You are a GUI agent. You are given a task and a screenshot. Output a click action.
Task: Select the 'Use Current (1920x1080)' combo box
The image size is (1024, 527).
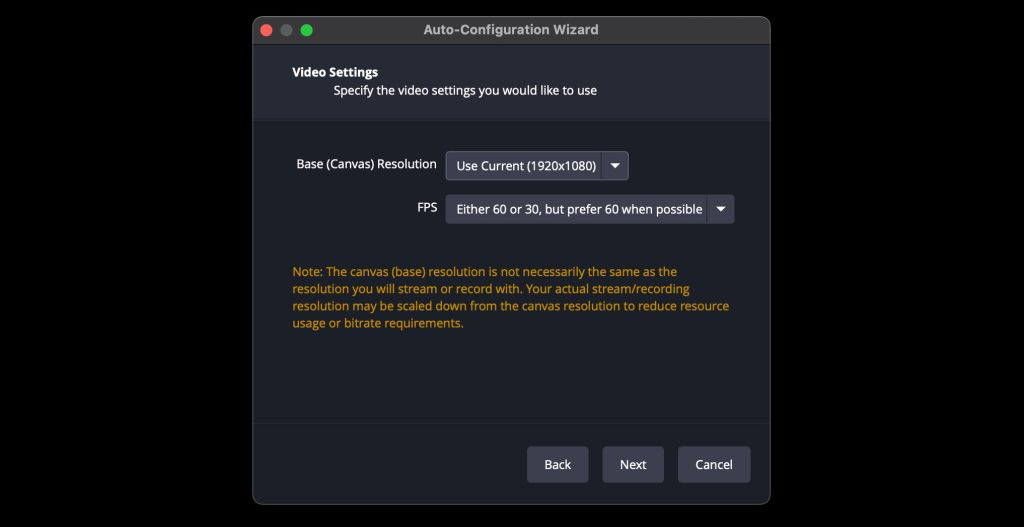(537, 166)
